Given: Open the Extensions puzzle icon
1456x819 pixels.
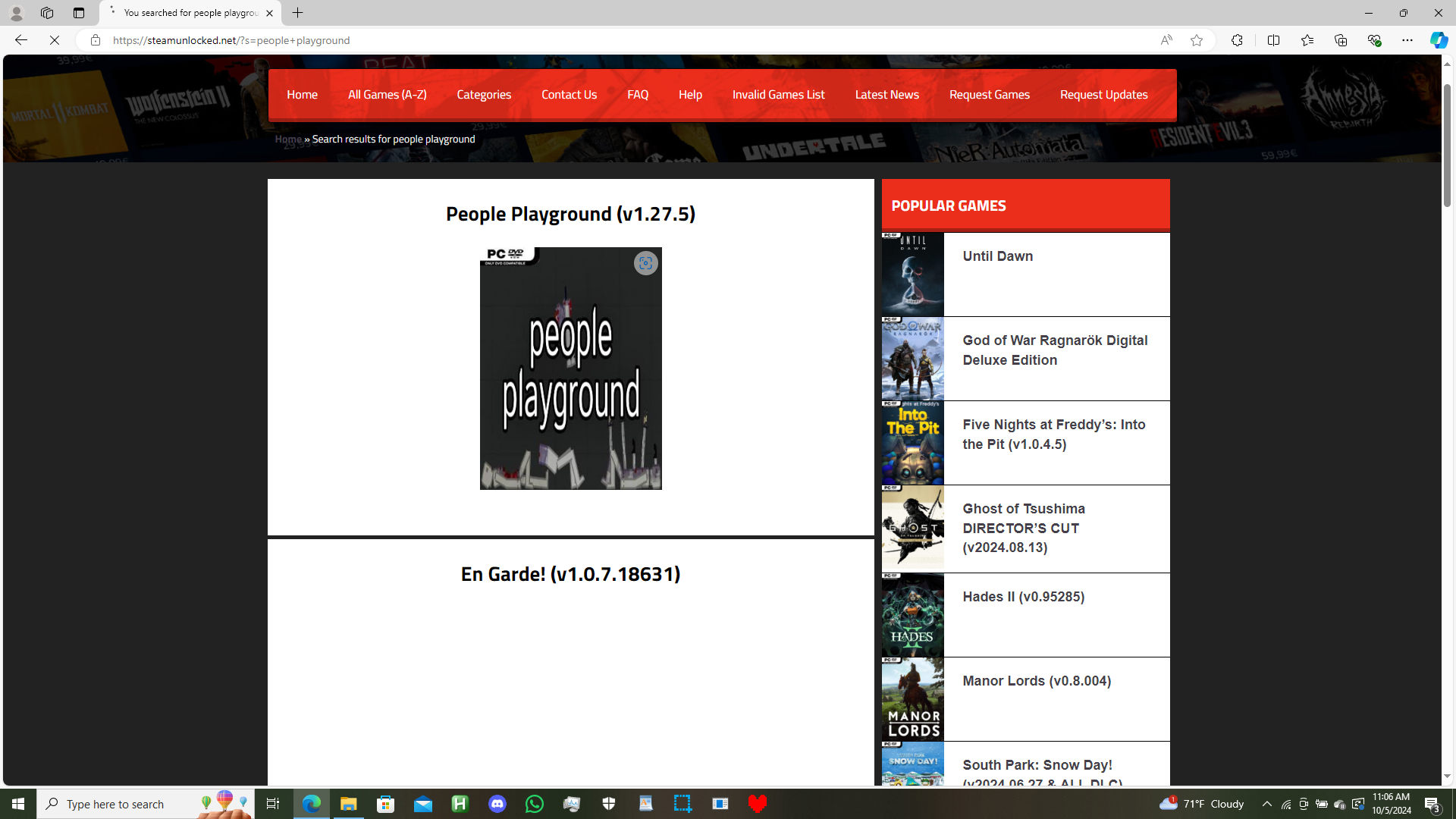Looking at the screenshot, I should pos(1236,40).
